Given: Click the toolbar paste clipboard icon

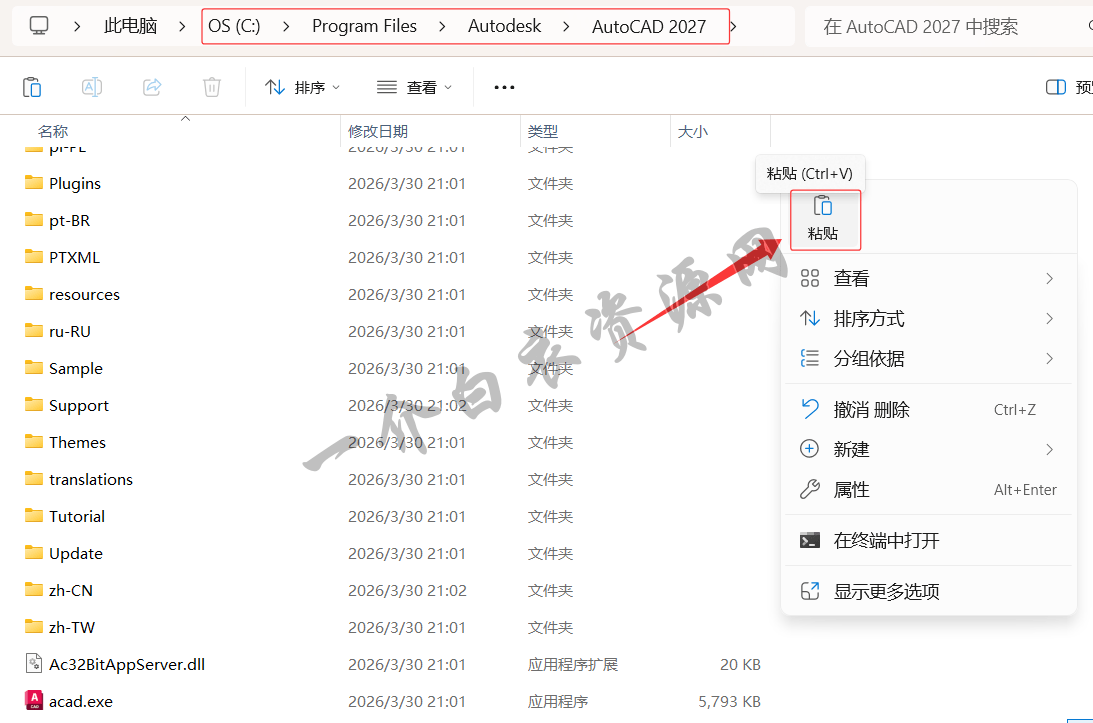Looking at the screenshot, I should [x=32, y=87].
